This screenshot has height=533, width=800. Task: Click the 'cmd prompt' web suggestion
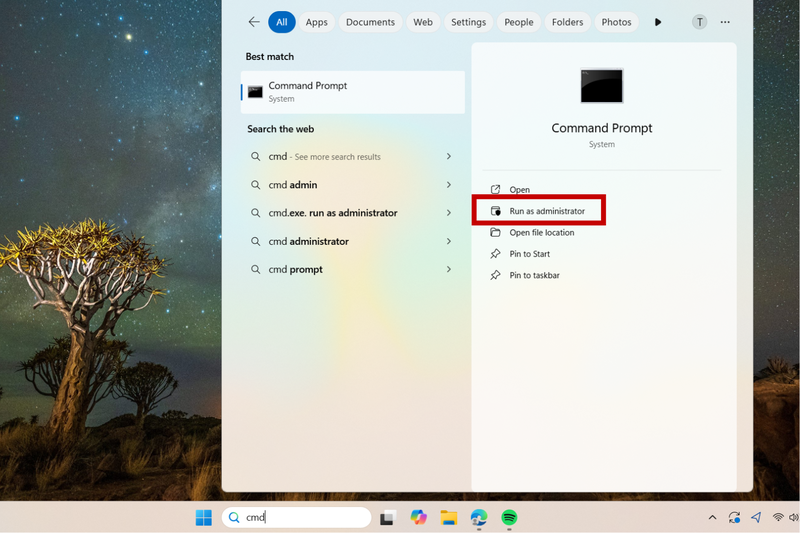pos(353,269)
